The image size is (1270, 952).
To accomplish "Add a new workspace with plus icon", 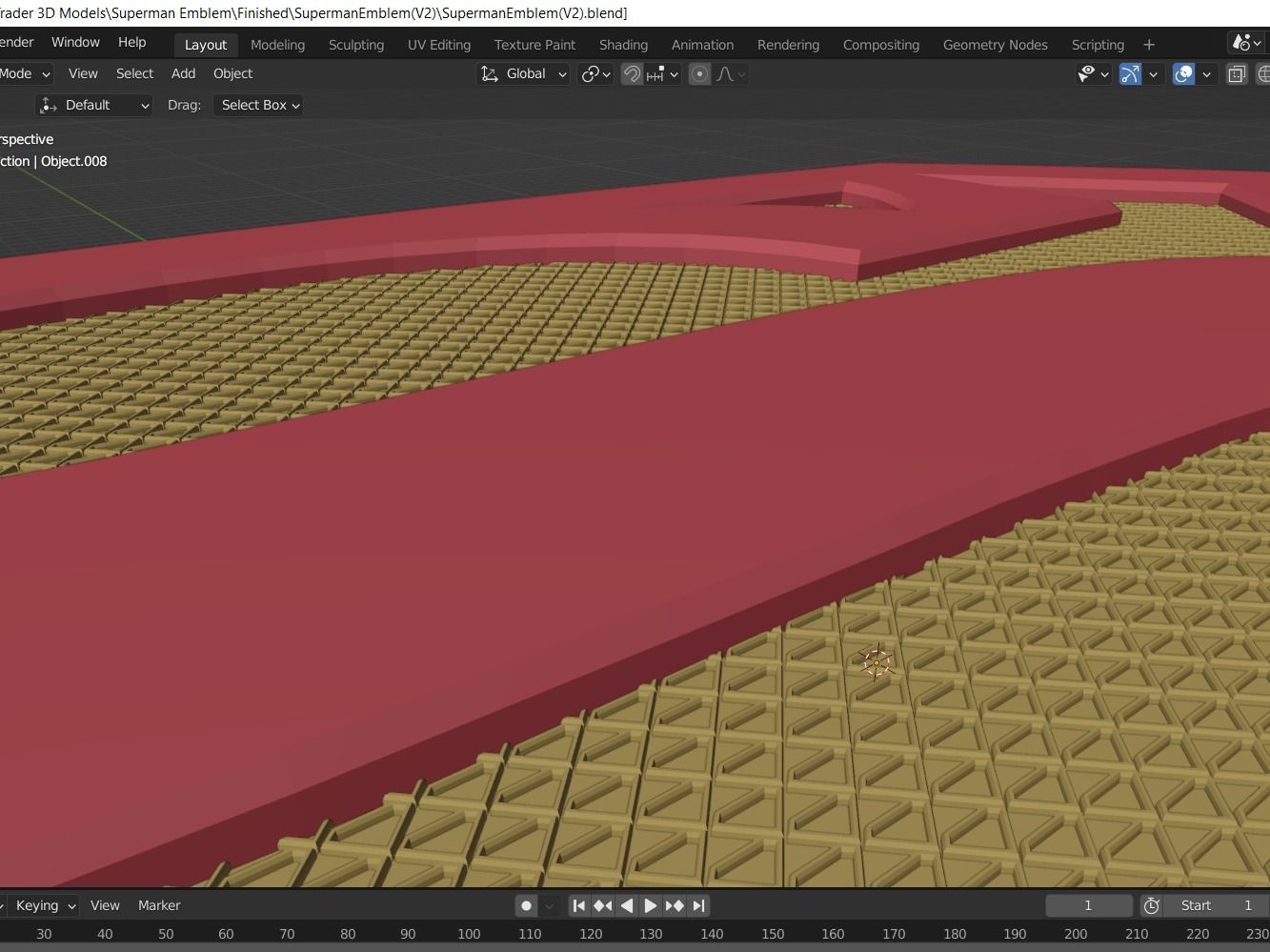I will tap(1149, 45).
